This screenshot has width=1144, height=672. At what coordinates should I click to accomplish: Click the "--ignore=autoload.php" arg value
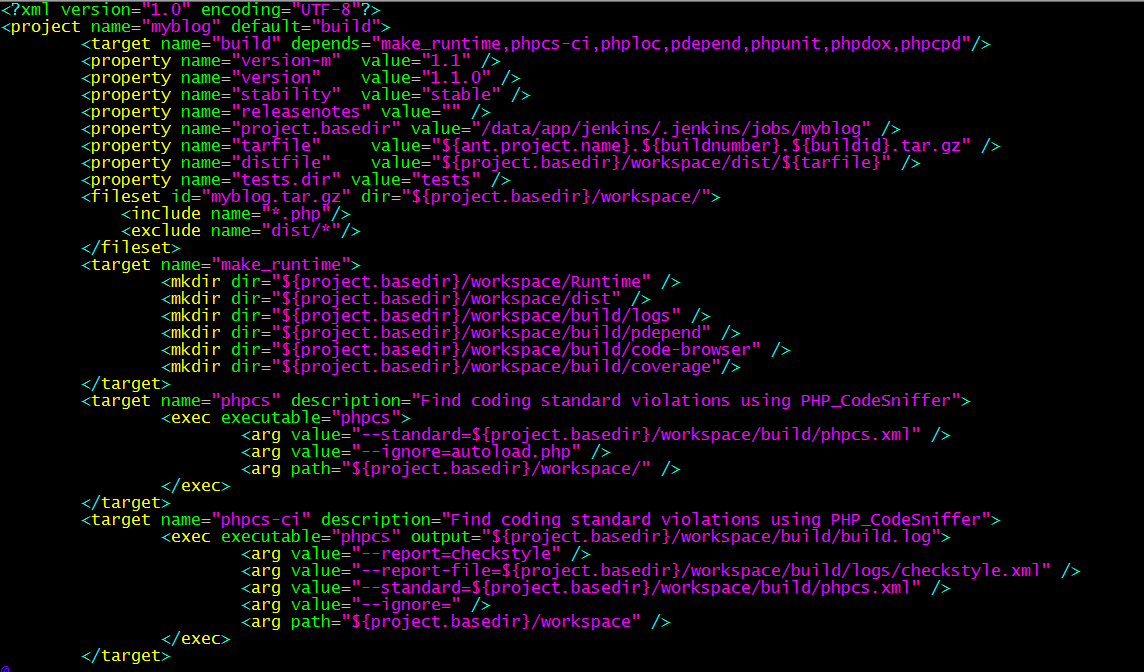tap(466, 452)
